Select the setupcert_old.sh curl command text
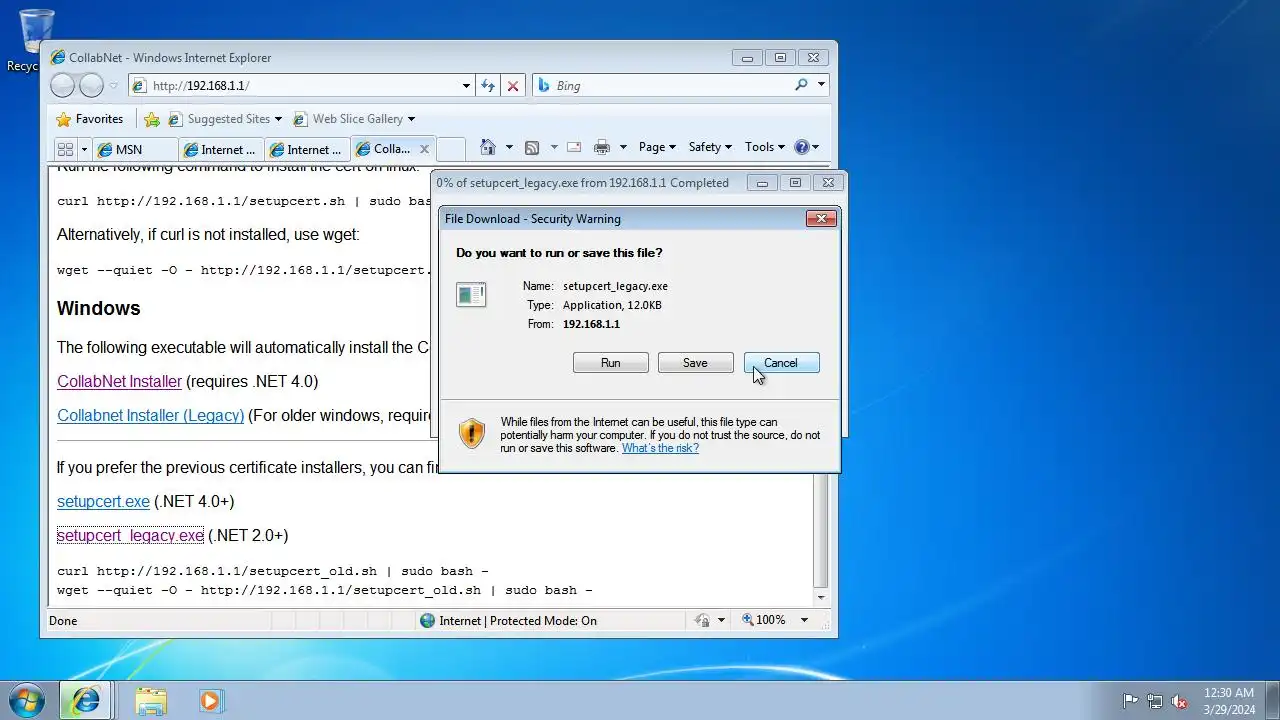Image resolution: width=1280 pixels, height=720 pixels. click(273, 571)
